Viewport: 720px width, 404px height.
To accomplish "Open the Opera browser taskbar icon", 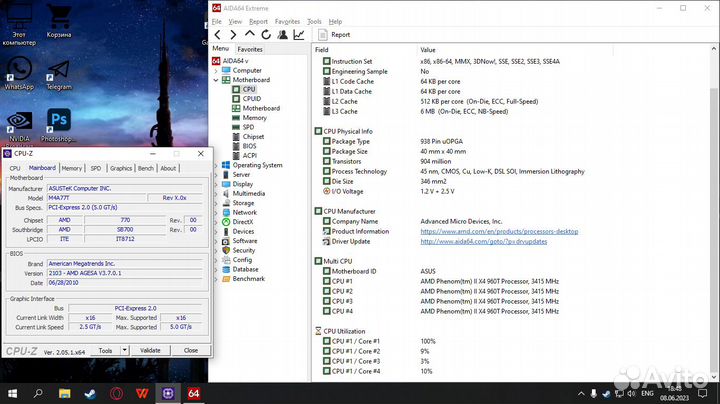I will coord(117,393).
